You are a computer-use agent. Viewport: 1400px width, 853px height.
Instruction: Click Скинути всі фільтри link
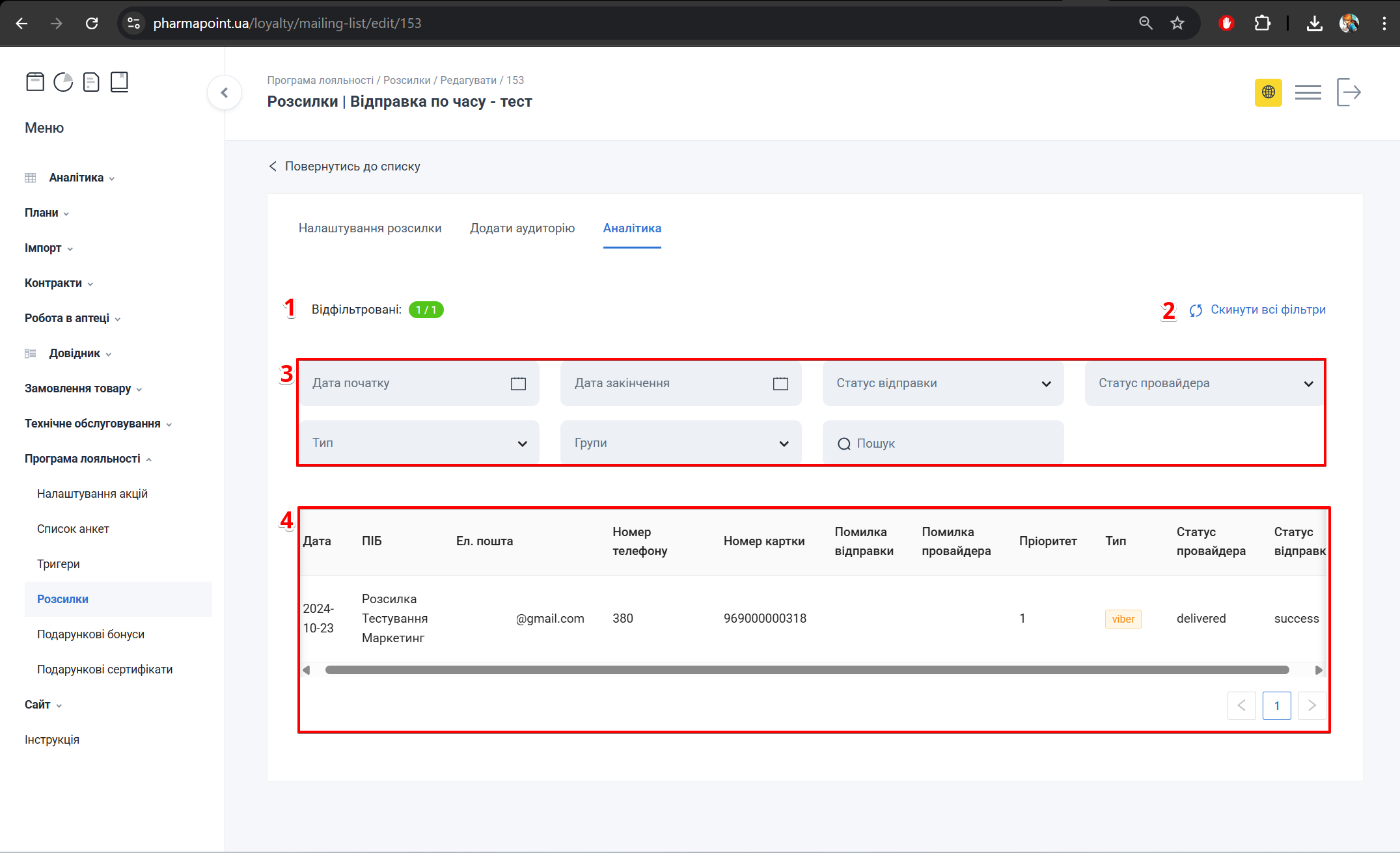(x=1267, y=310)
